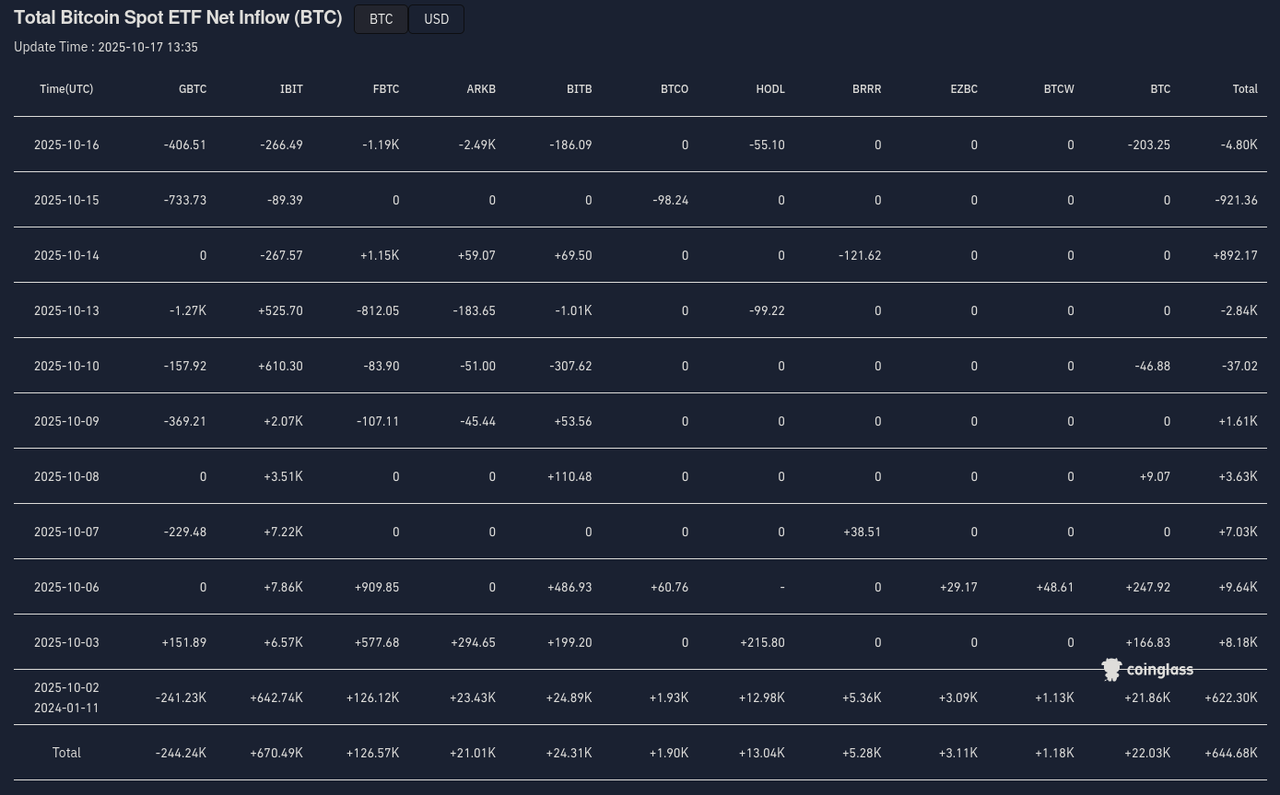This screenshot has width=1280, height=795.
Task: Click the total -921.36 for 2025-10-15
Action: pos(1236,200)
